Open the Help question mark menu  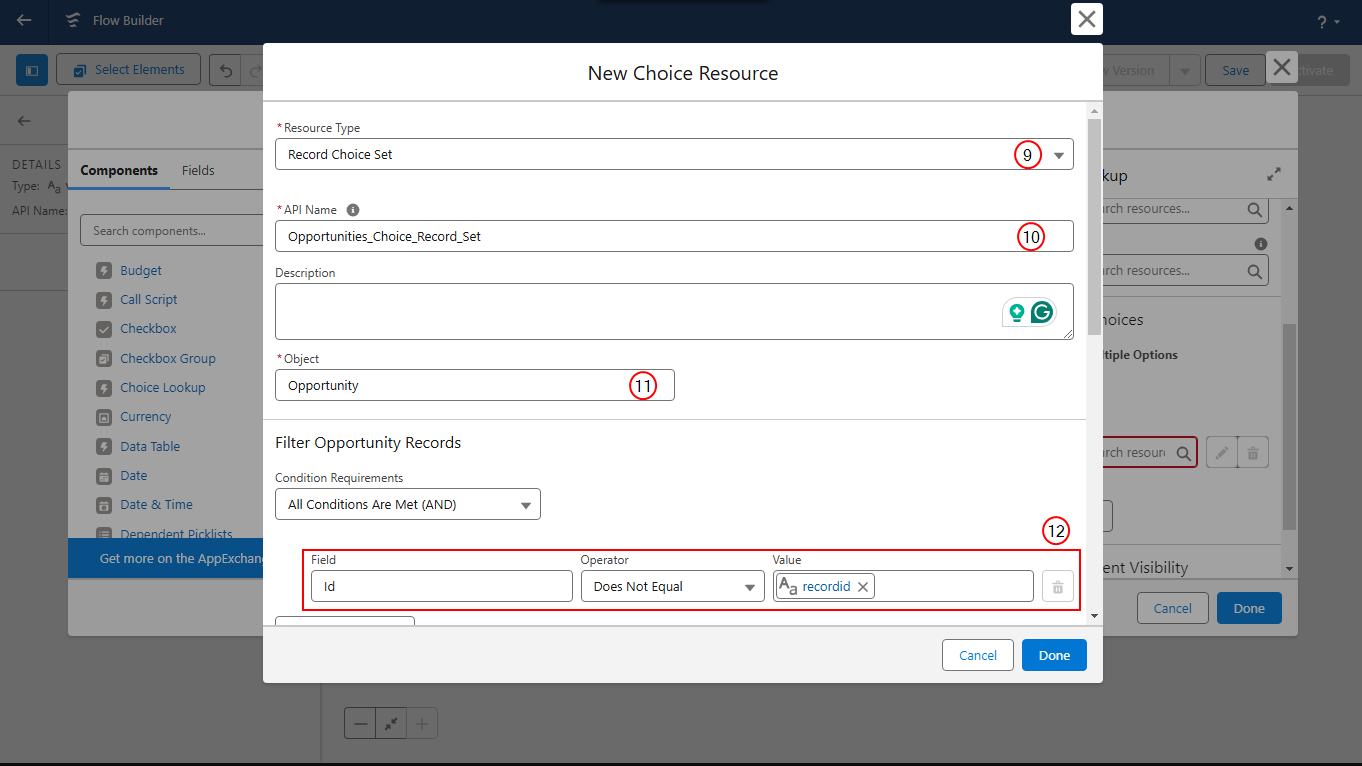click(x=1328, y=21)
